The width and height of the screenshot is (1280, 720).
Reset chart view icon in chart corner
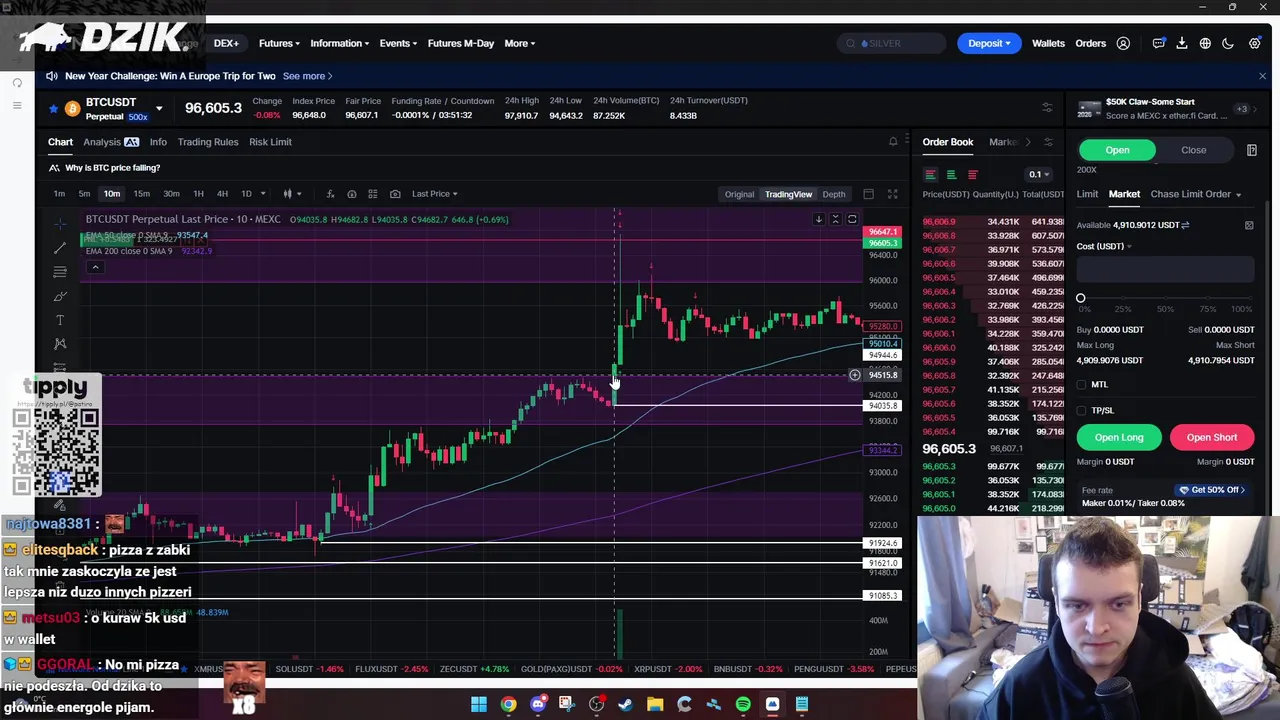point(852,219)
